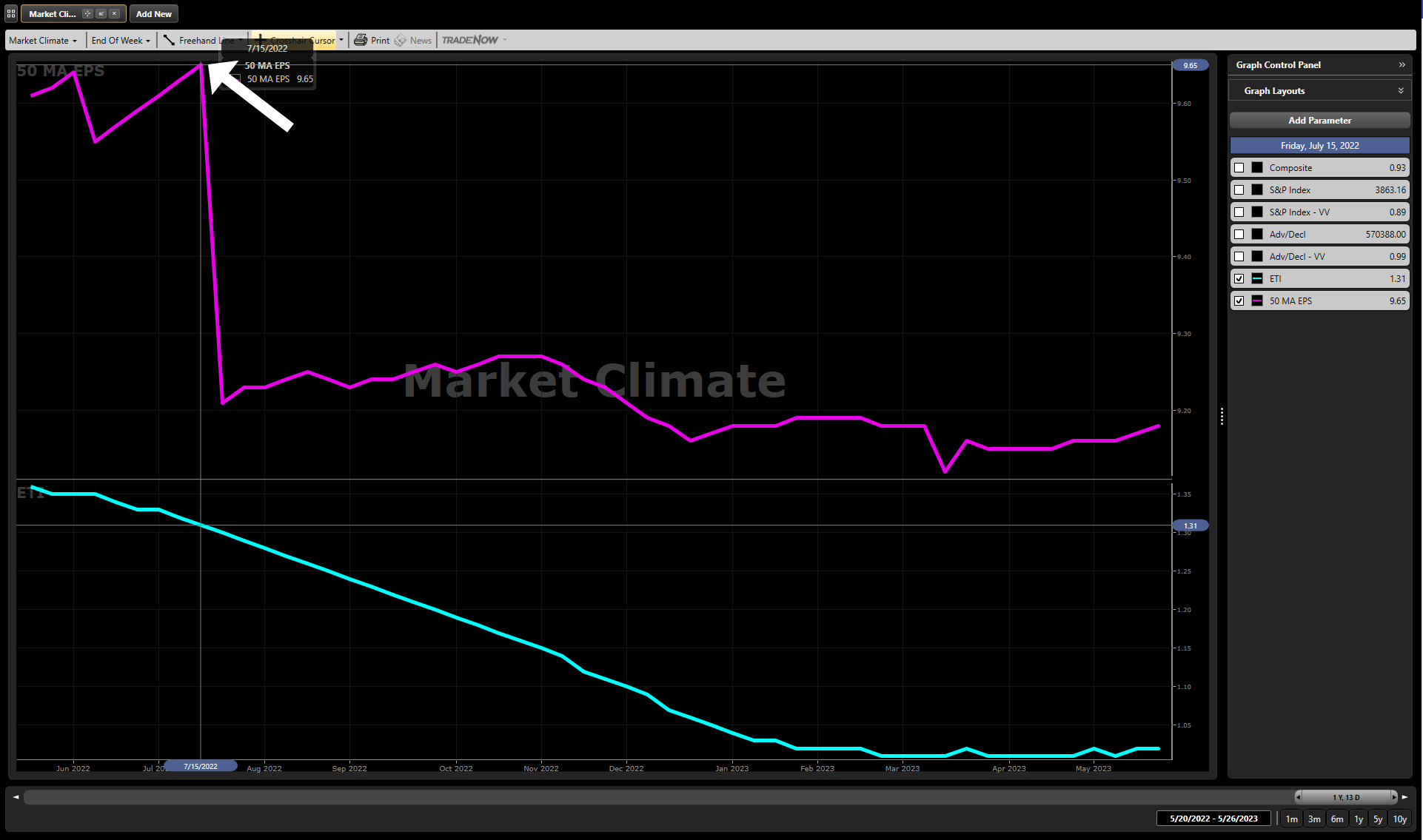Uncheck the ETI parameter checkbox
Screen dimensions: 1423x840
1239,279
